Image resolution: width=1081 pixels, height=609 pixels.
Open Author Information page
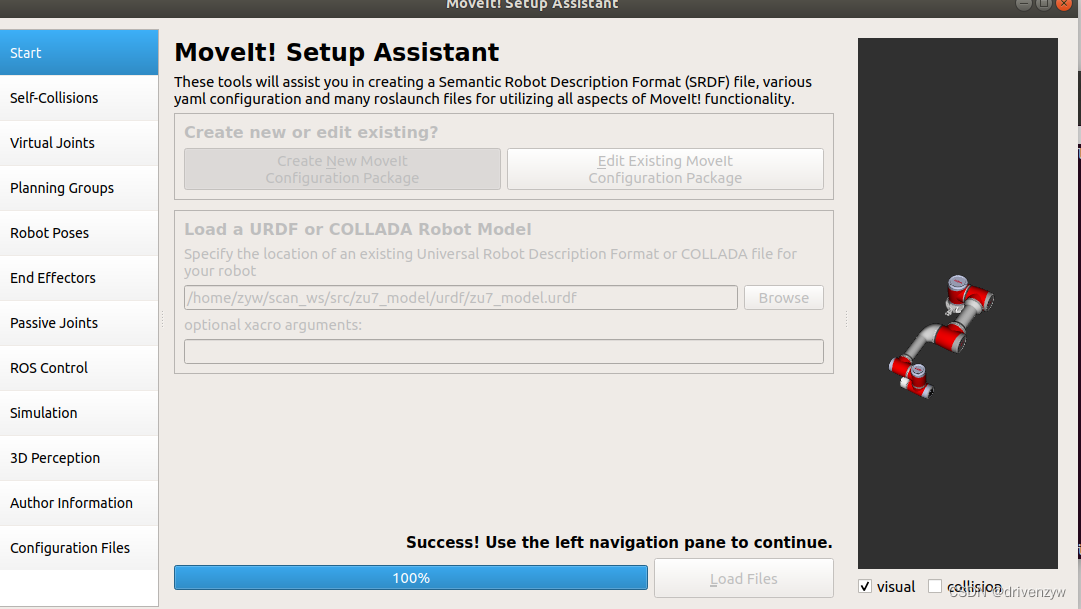pyautogui.click(x=79, y=503)
